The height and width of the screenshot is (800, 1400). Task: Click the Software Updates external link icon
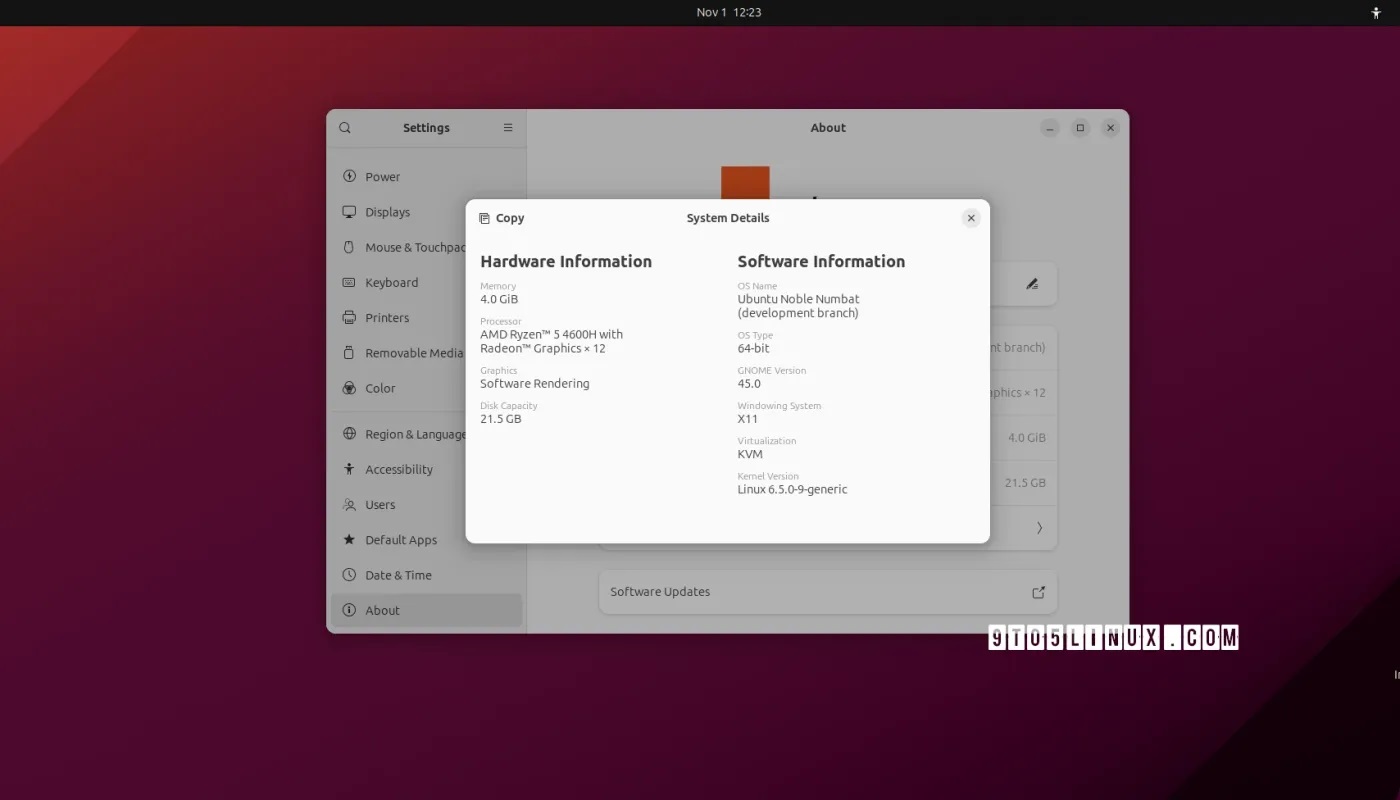pos(1038,592)
